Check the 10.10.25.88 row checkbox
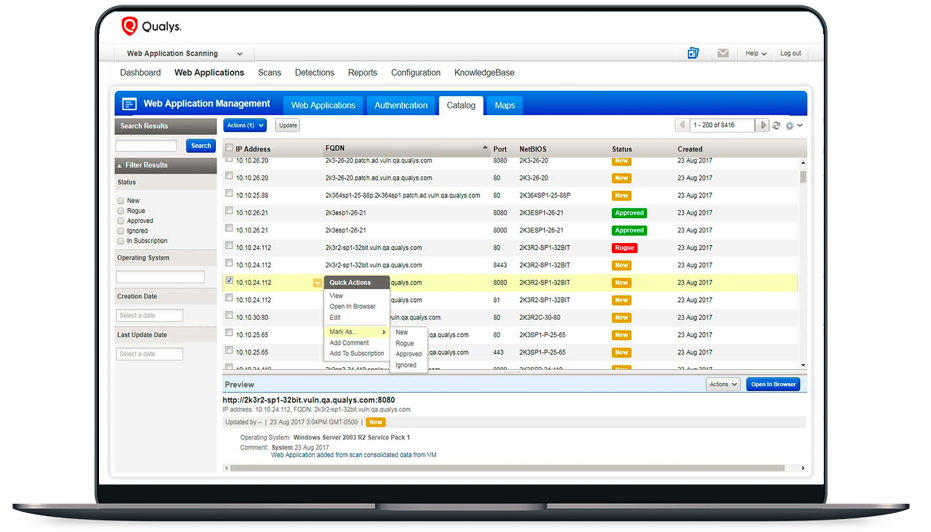Image resolution: width=931 pixels, height=532 pixels. tap(229, 194)
